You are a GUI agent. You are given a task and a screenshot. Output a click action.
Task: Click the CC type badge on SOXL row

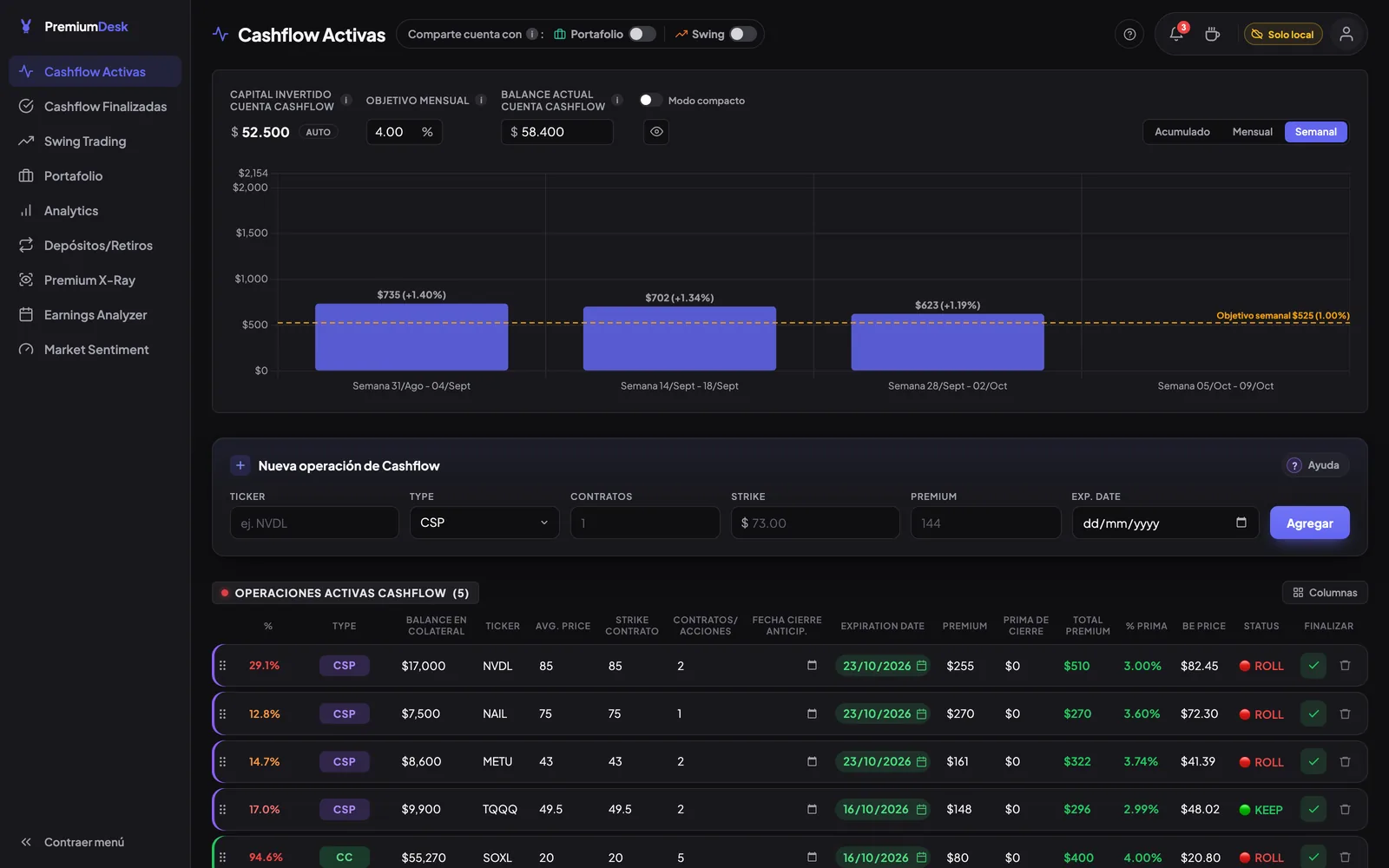[344, 857]
